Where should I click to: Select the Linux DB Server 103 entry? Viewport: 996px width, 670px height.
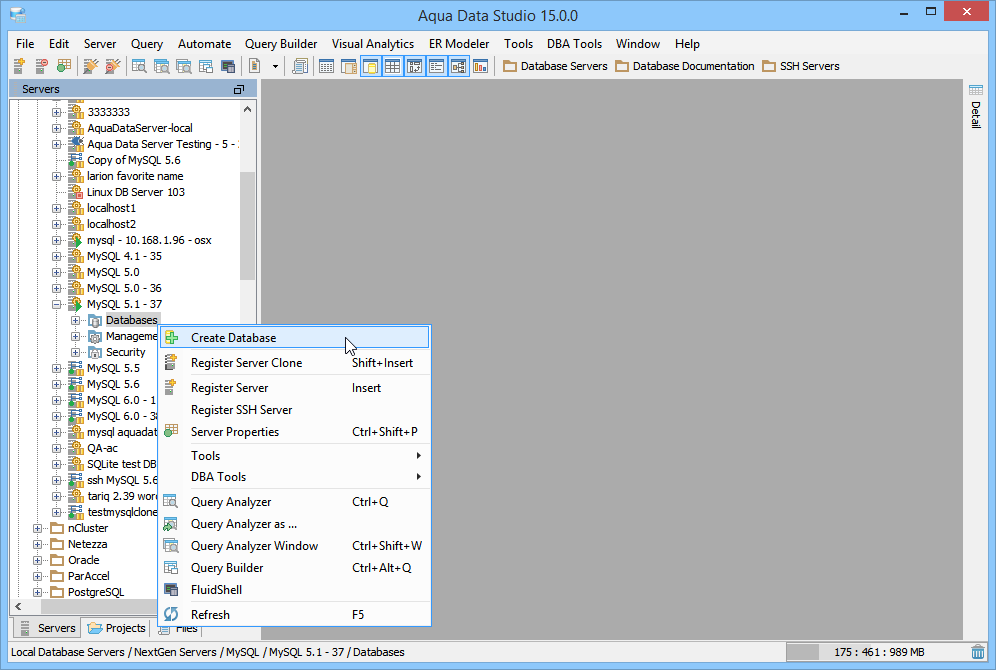point(135,192)
